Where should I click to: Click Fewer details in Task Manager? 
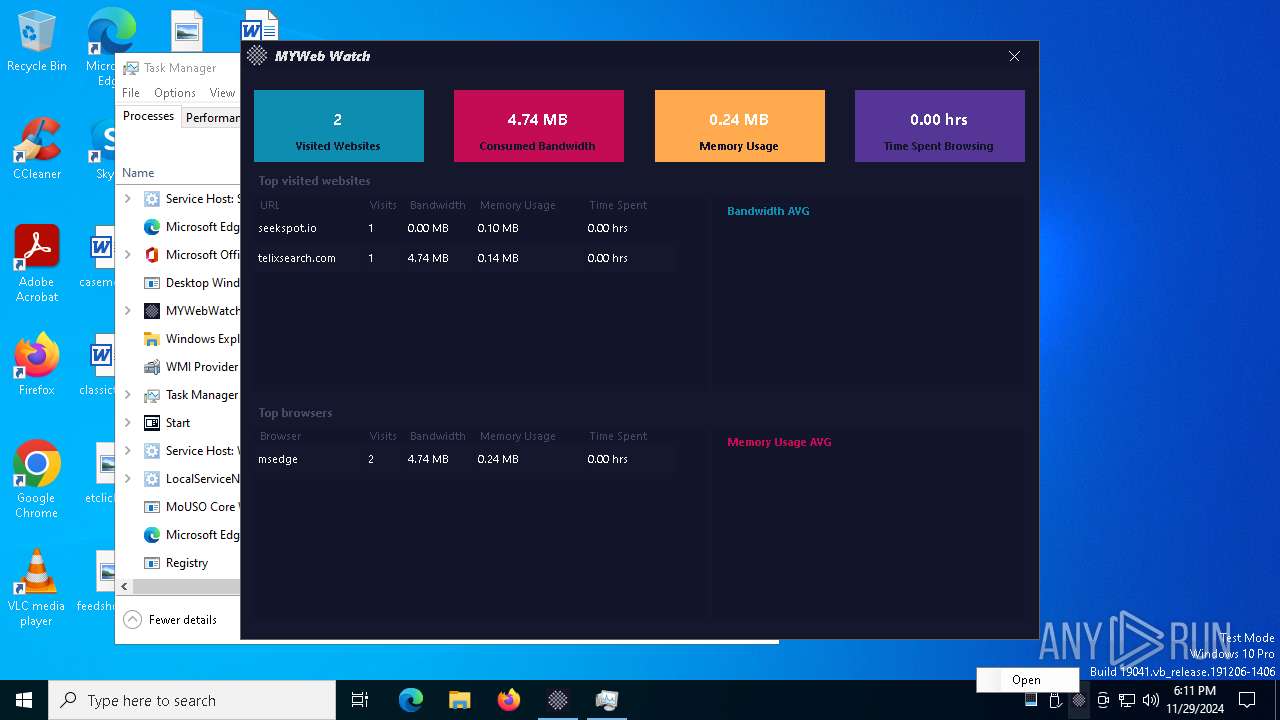(171, 620)
